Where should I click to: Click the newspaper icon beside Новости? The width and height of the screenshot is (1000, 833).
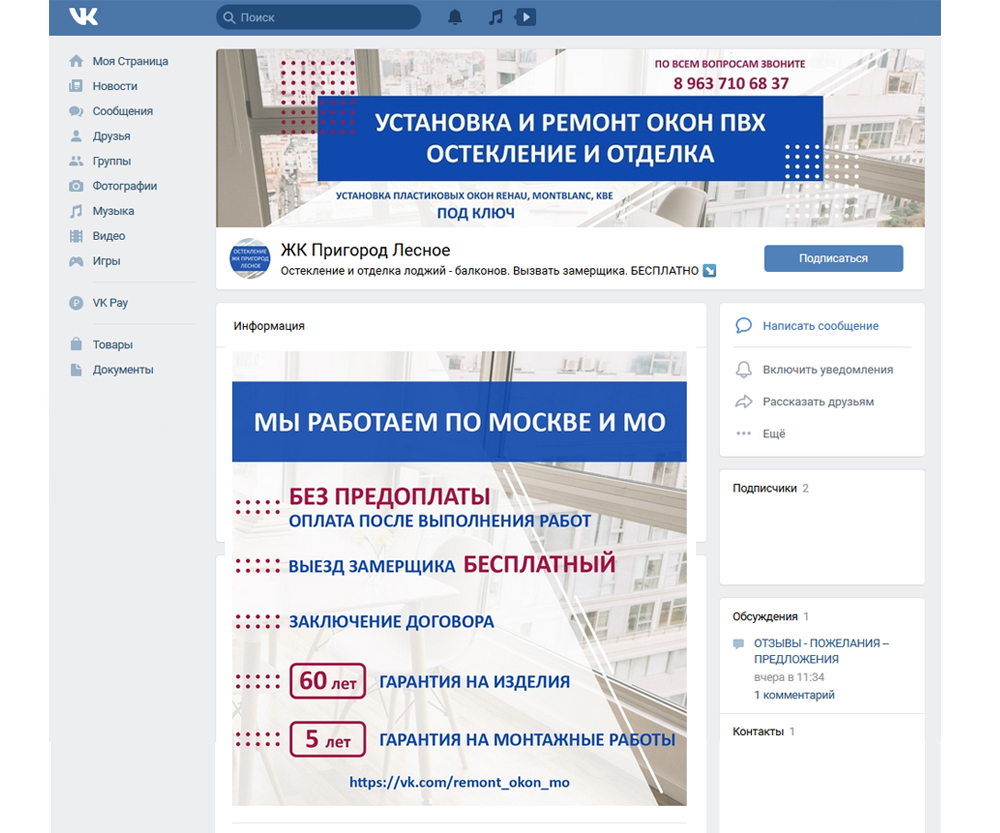[76, 86]
